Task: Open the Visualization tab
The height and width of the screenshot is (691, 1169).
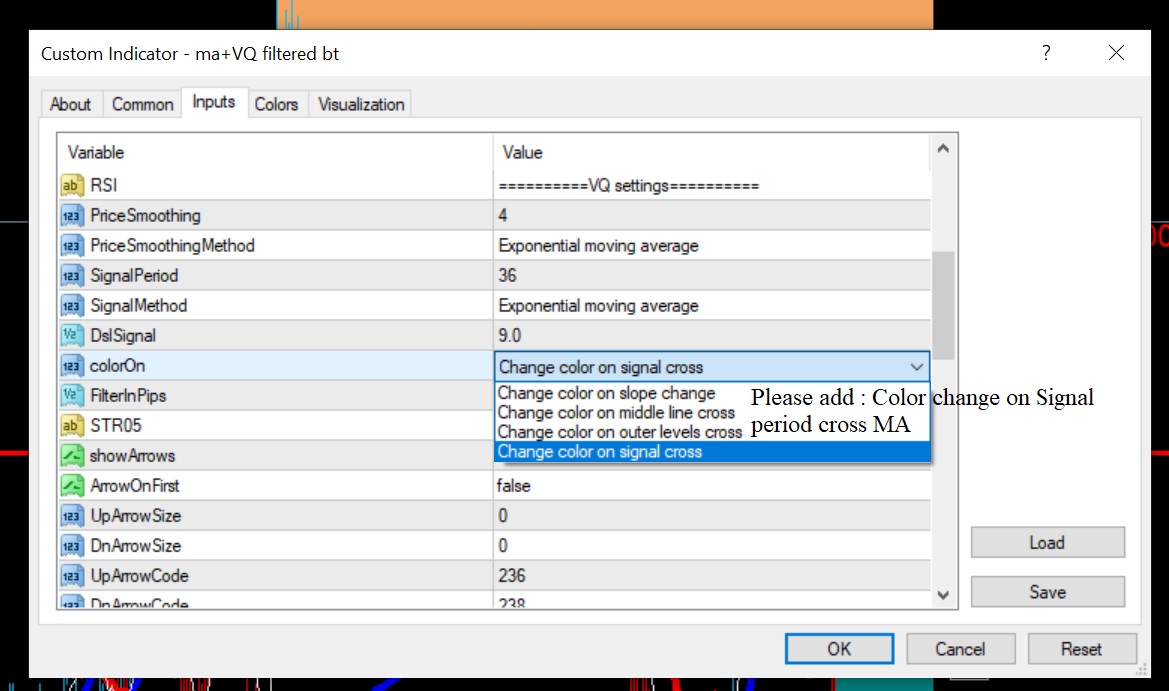Action: pyautogui.click(x=361, y=104)
